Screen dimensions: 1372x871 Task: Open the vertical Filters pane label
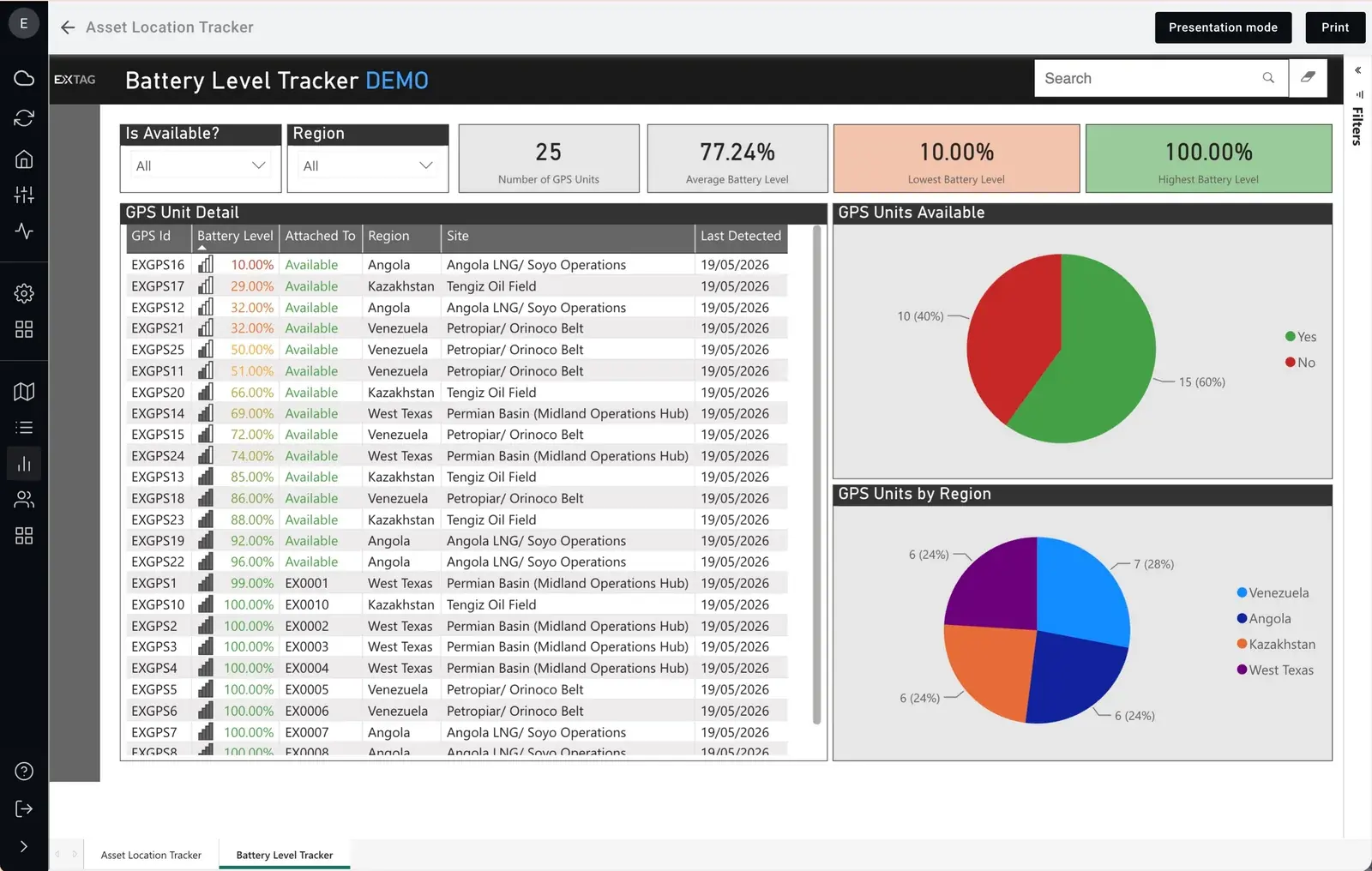(1357, 126)
